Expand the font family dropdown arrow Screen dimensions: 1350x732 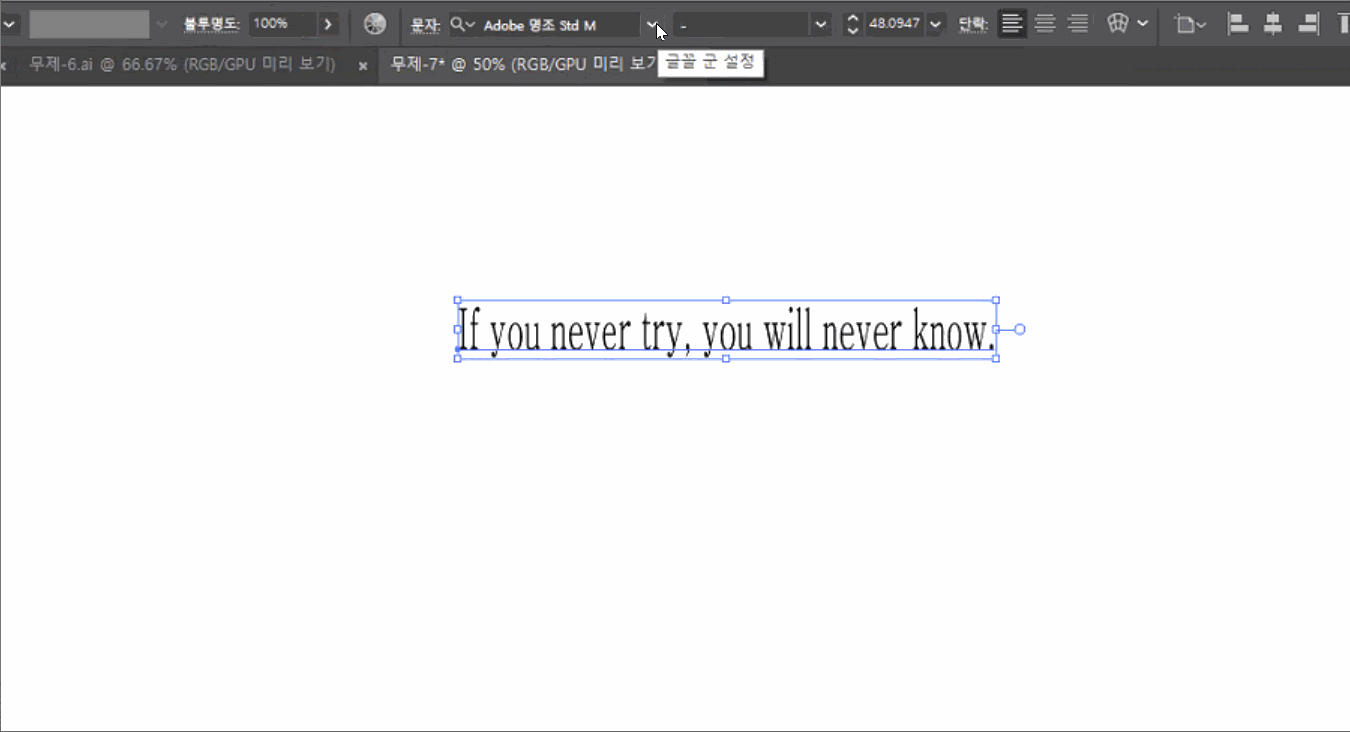pos(652,24)
